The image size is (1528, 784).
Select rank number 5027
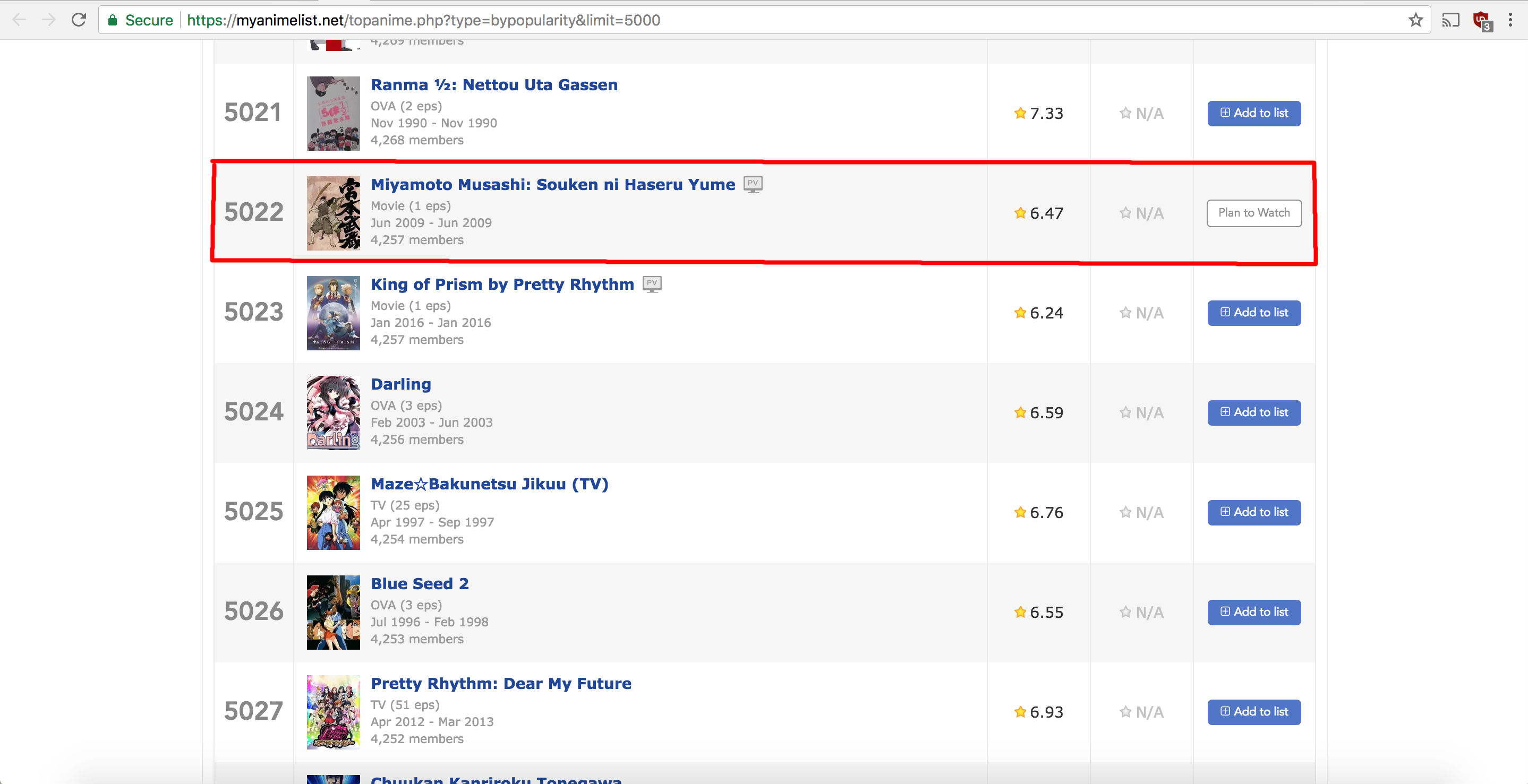(254, 711)
